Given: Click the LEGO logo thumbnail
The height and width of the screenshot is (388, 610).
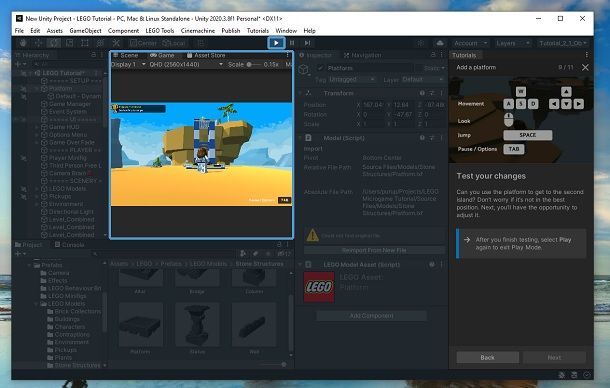Looking at the screenshot, I should tap(319, 287).
